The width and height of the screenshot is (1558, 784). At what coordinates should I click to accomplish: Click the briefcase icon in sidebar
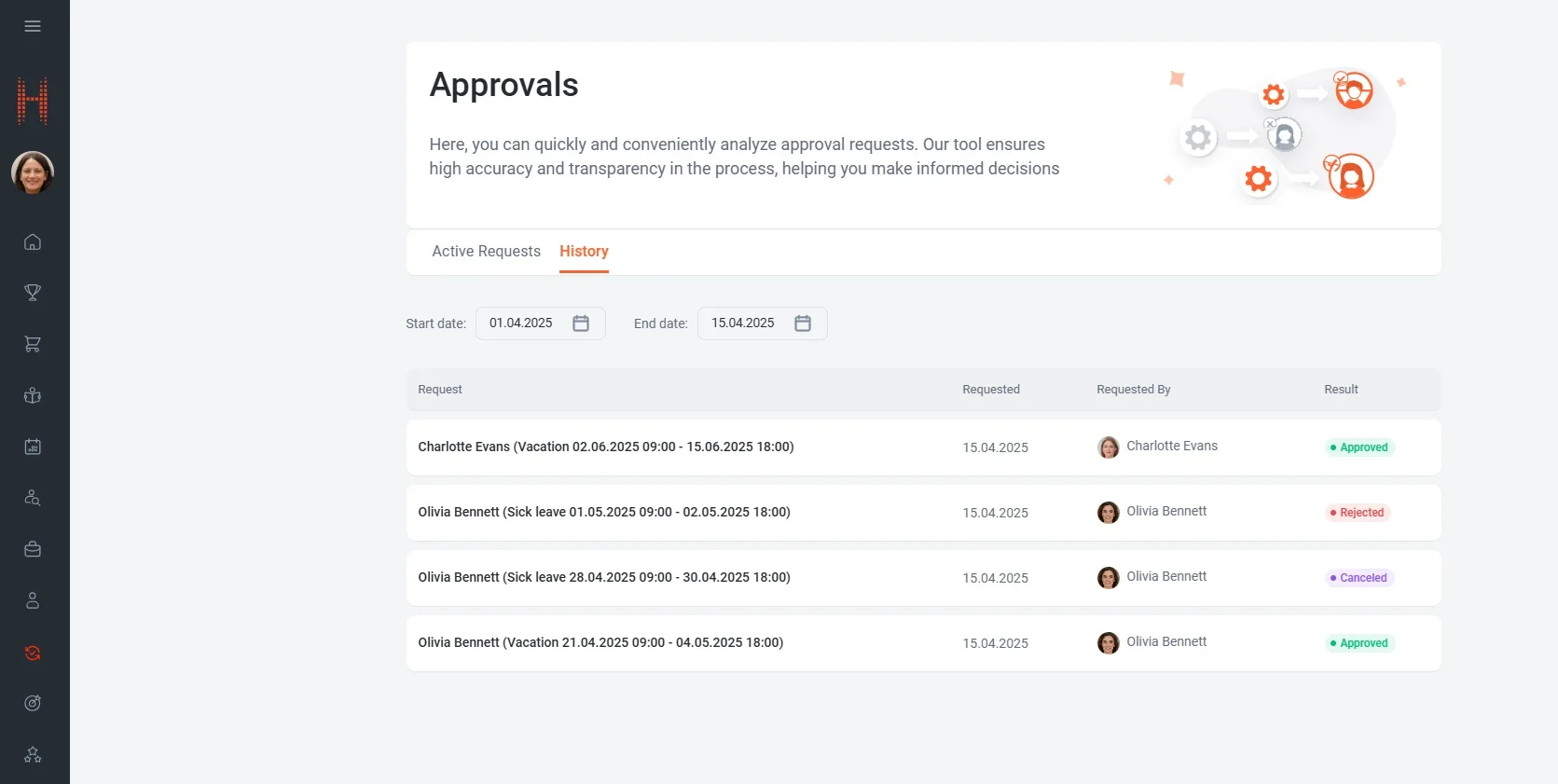click(33, 549)
